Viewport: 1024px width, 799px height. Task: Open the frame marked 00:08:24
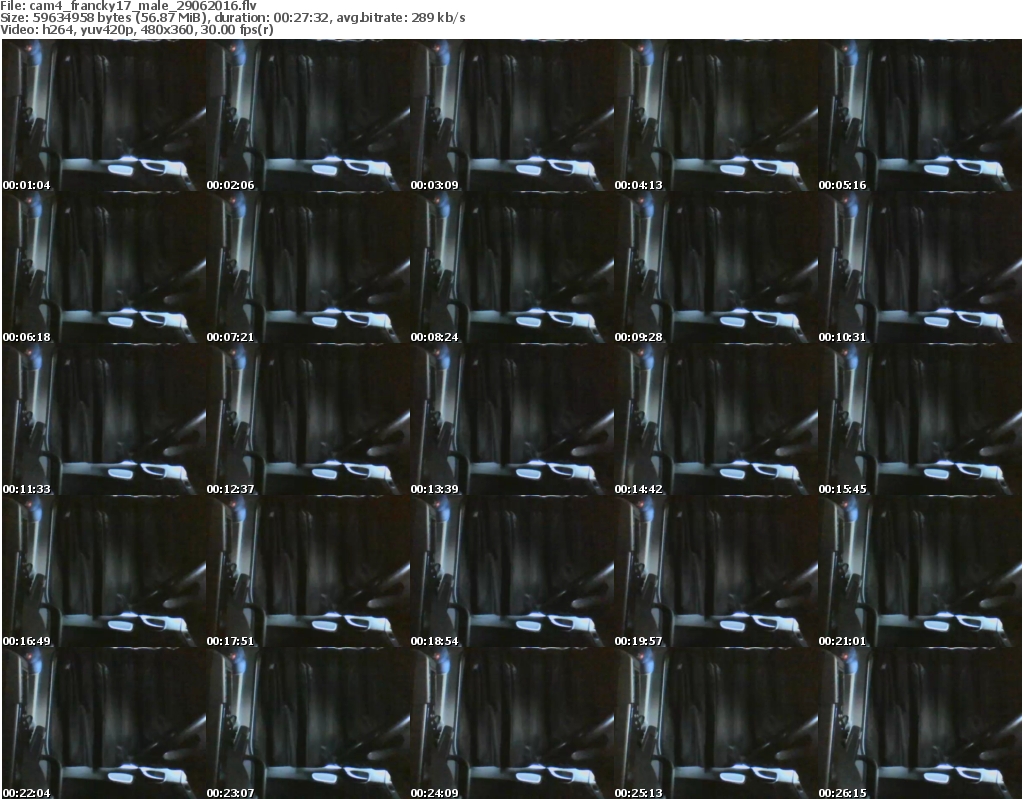tap(512, 268)
